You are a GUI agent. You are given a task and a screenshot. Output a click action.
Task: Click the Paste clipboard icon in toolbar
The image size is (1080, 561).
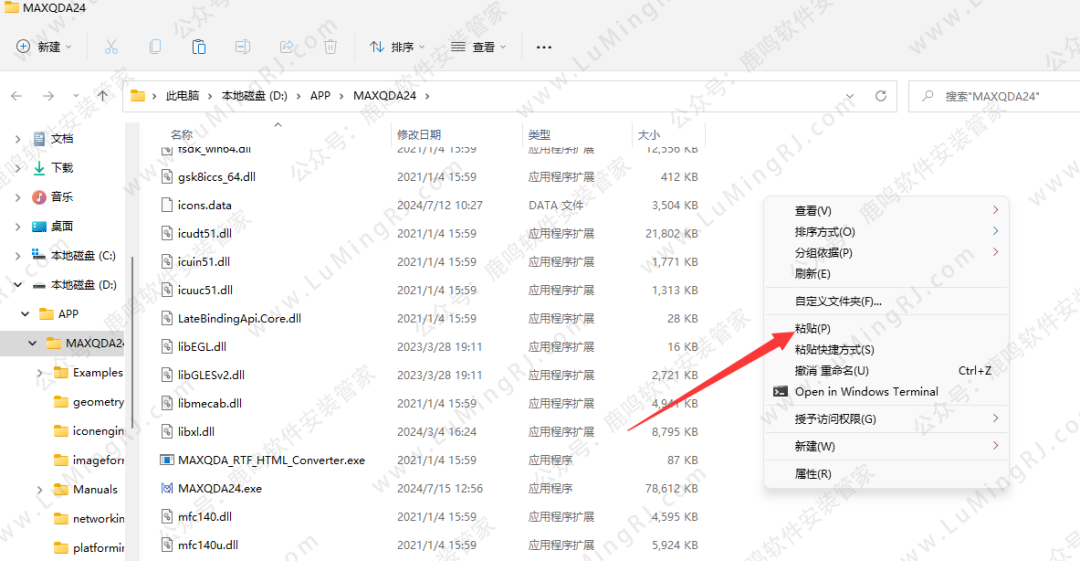point(199,47)
